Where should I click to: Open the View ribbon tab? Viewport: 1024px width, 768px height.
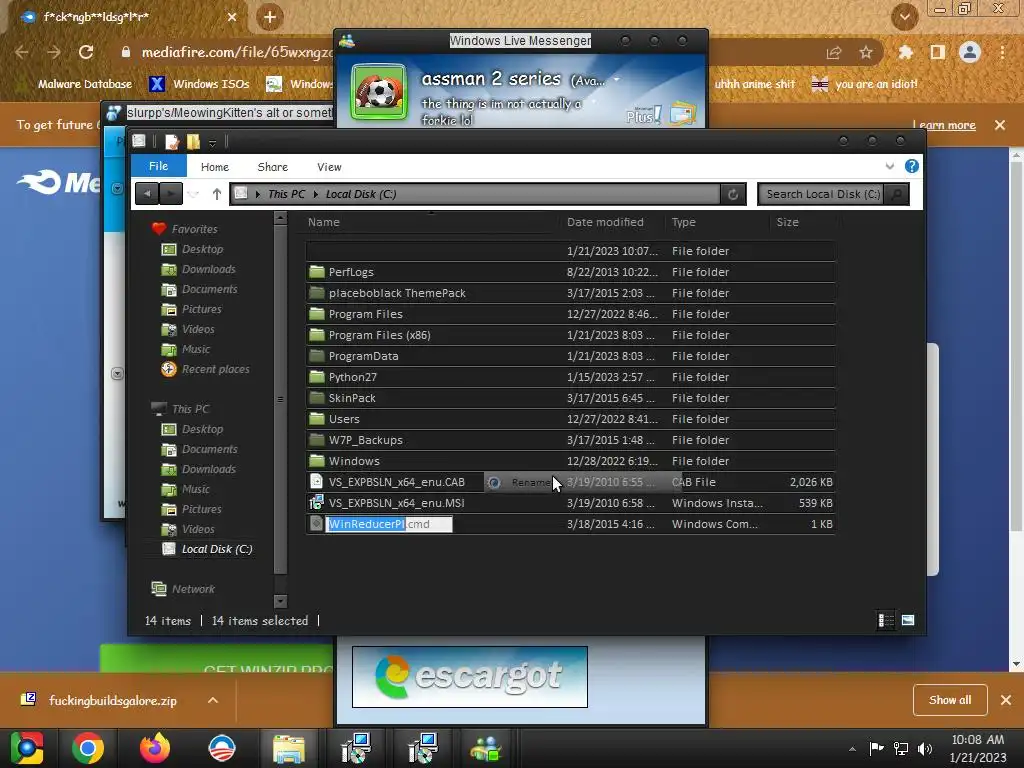pos(329,167)
